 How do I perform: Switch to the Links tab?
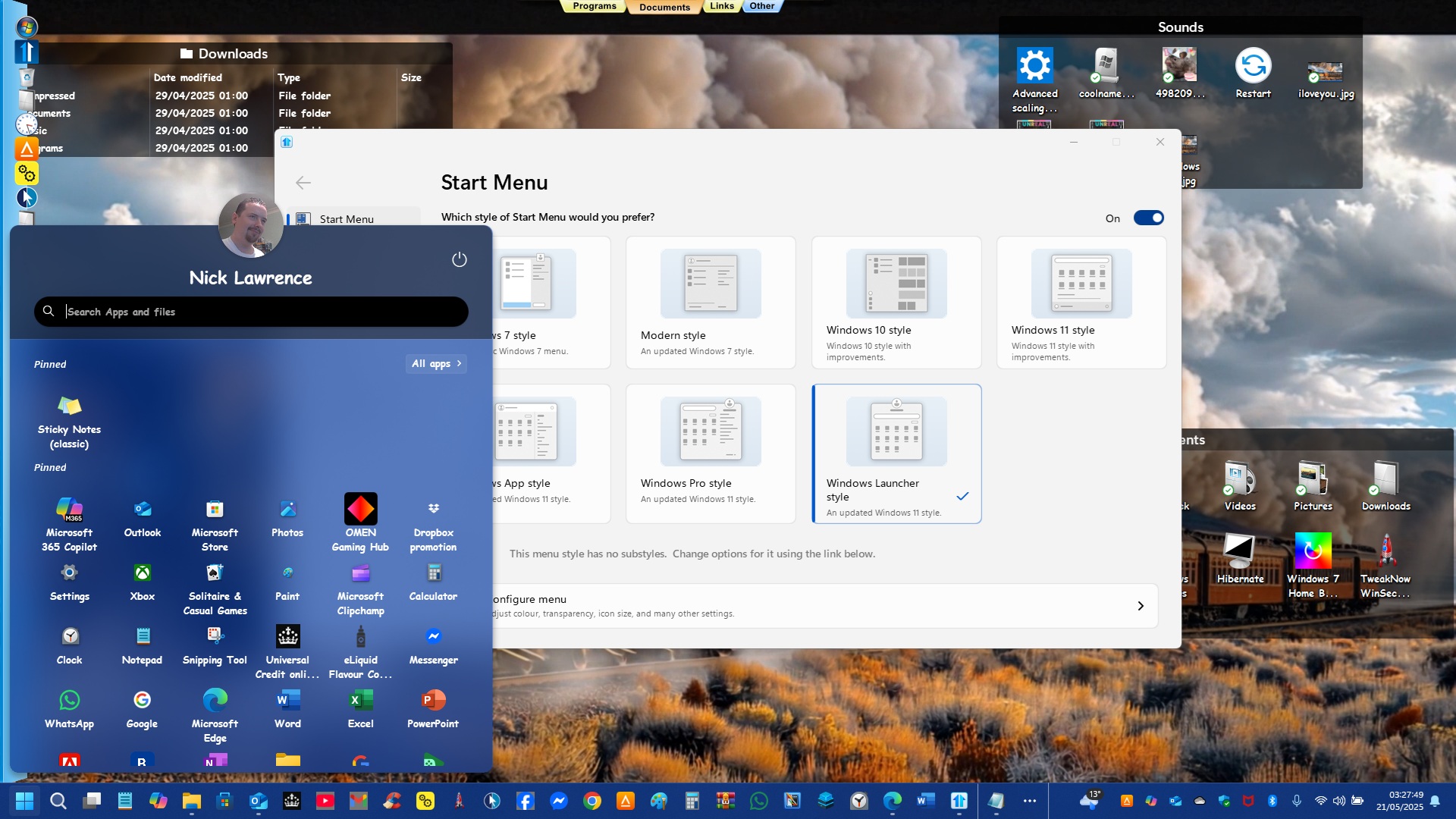(721, 6)
